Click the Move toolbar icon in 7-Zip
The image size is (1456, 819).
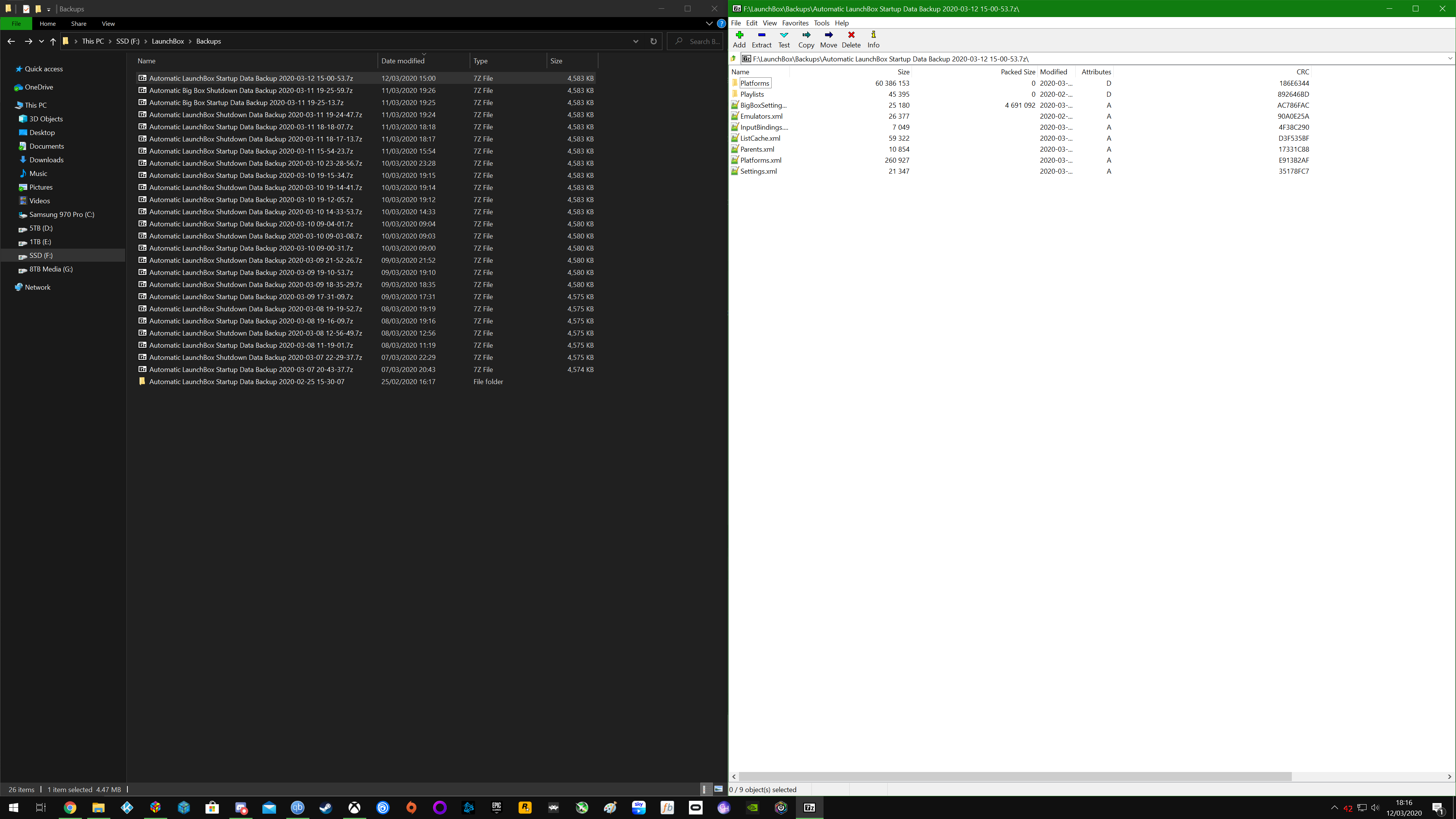click(828, 38)
